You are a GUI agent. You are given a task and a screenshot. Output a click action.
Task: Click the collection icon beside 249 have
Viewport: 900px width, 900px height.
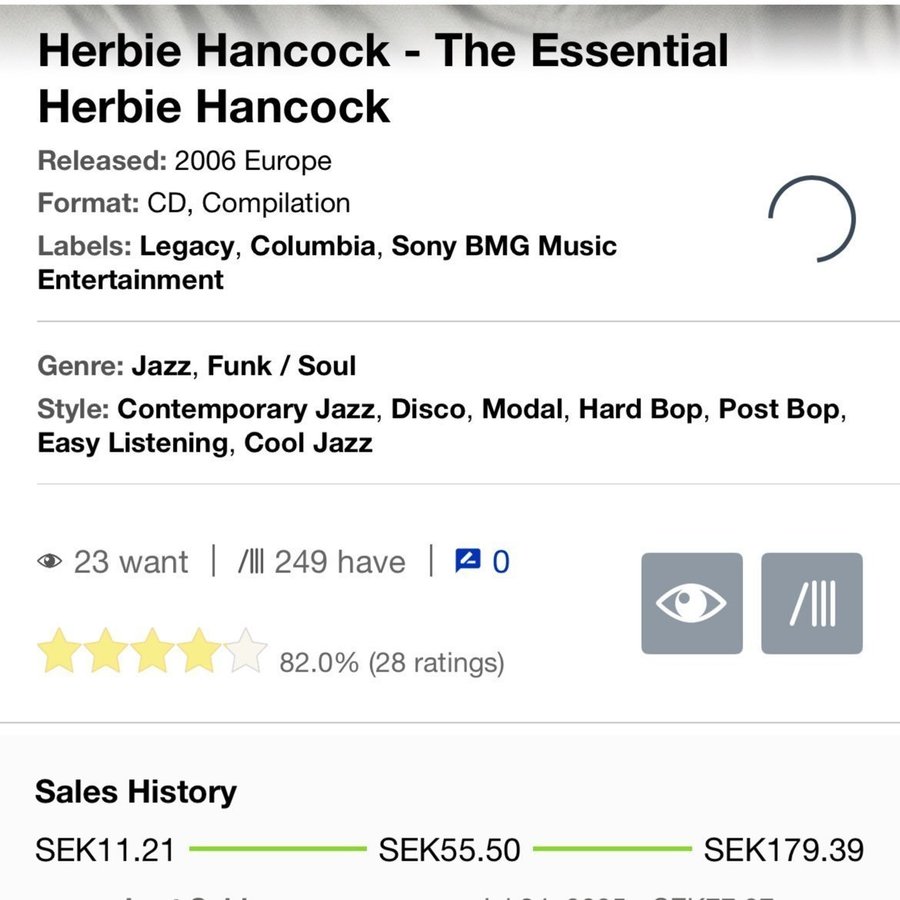250,562
